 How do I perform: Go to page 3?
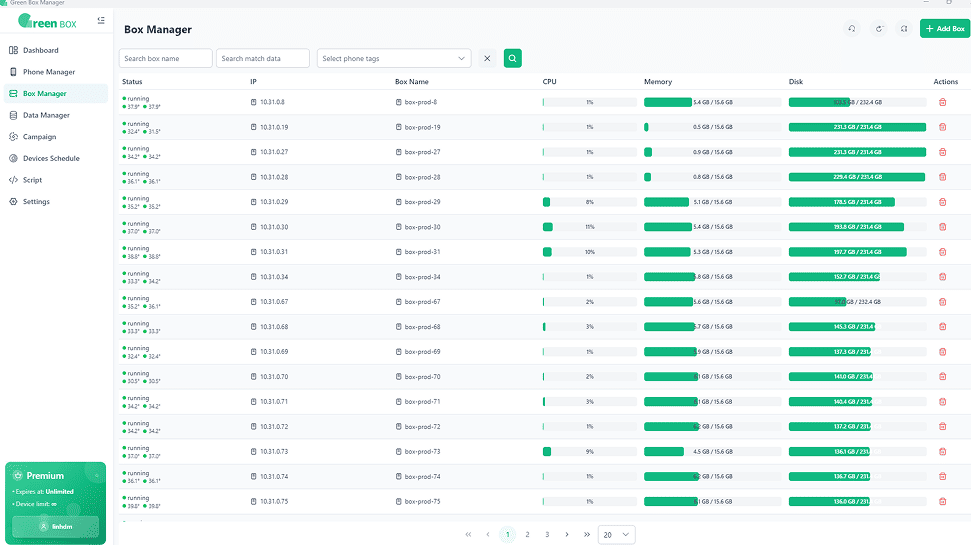point(547,534)
